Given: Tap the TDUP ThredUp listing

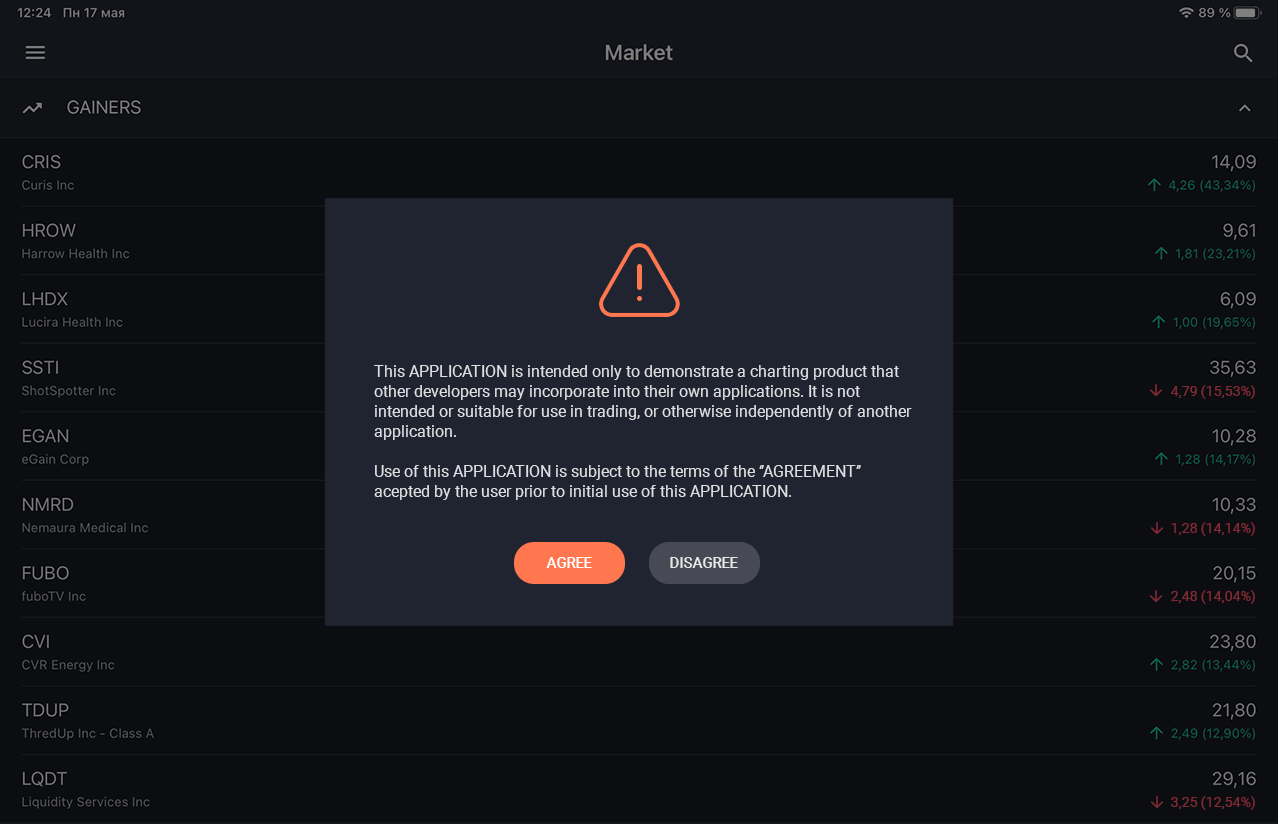Looking at the screenshot, I should [x=639, y=721].
